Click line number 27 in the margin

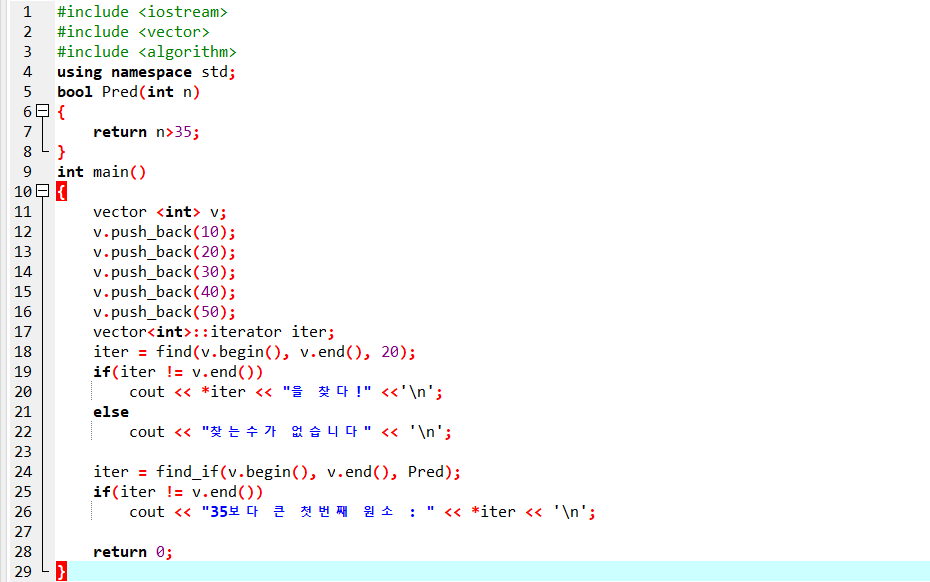[x=23, y=532]
